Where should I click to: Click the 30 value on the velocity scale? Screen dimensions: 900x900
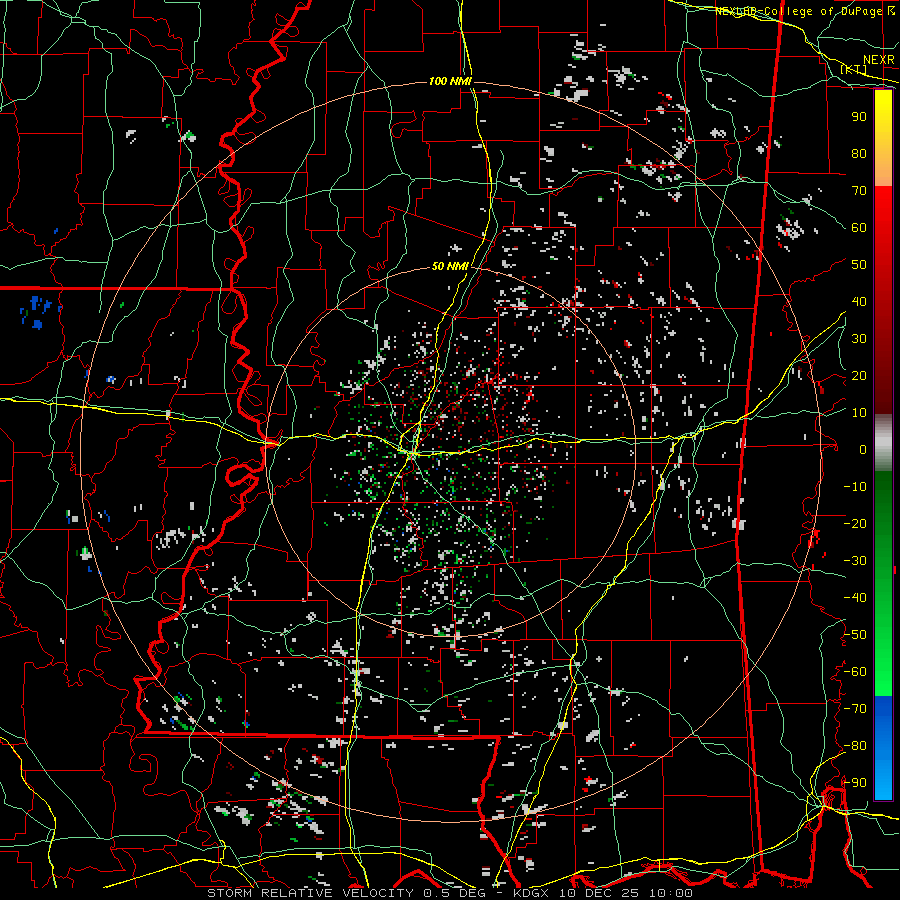pyautogui.click(x=859, y=339)
